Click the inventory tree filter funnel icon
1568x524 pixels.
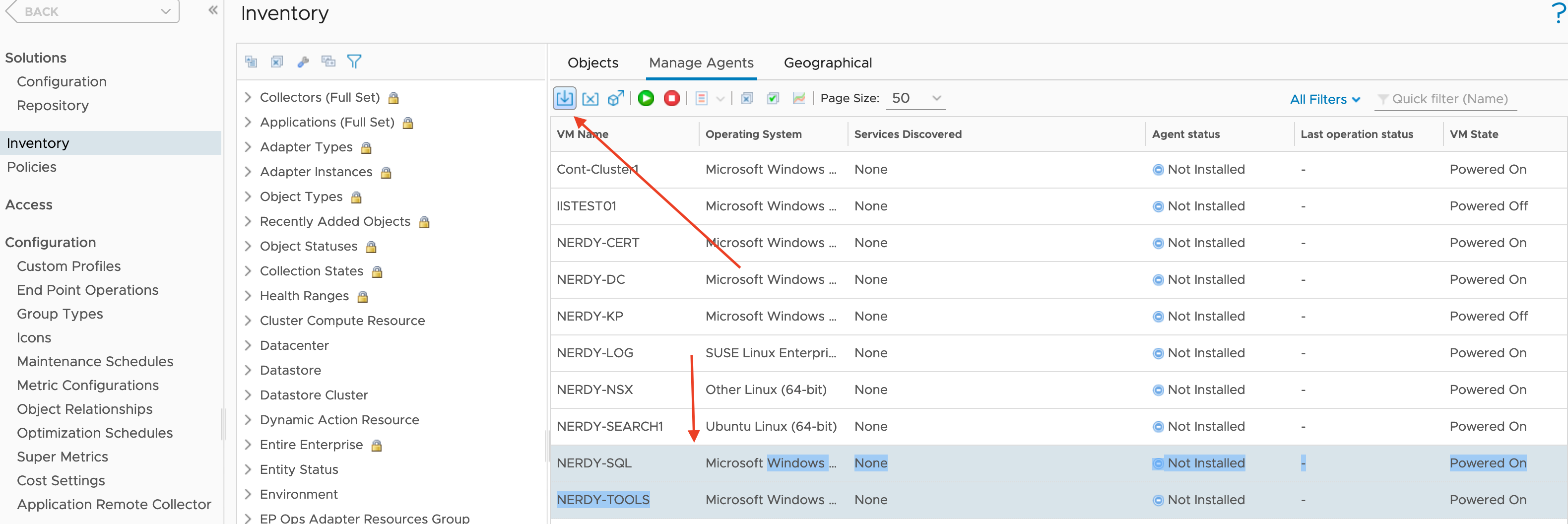pos(354,61)
